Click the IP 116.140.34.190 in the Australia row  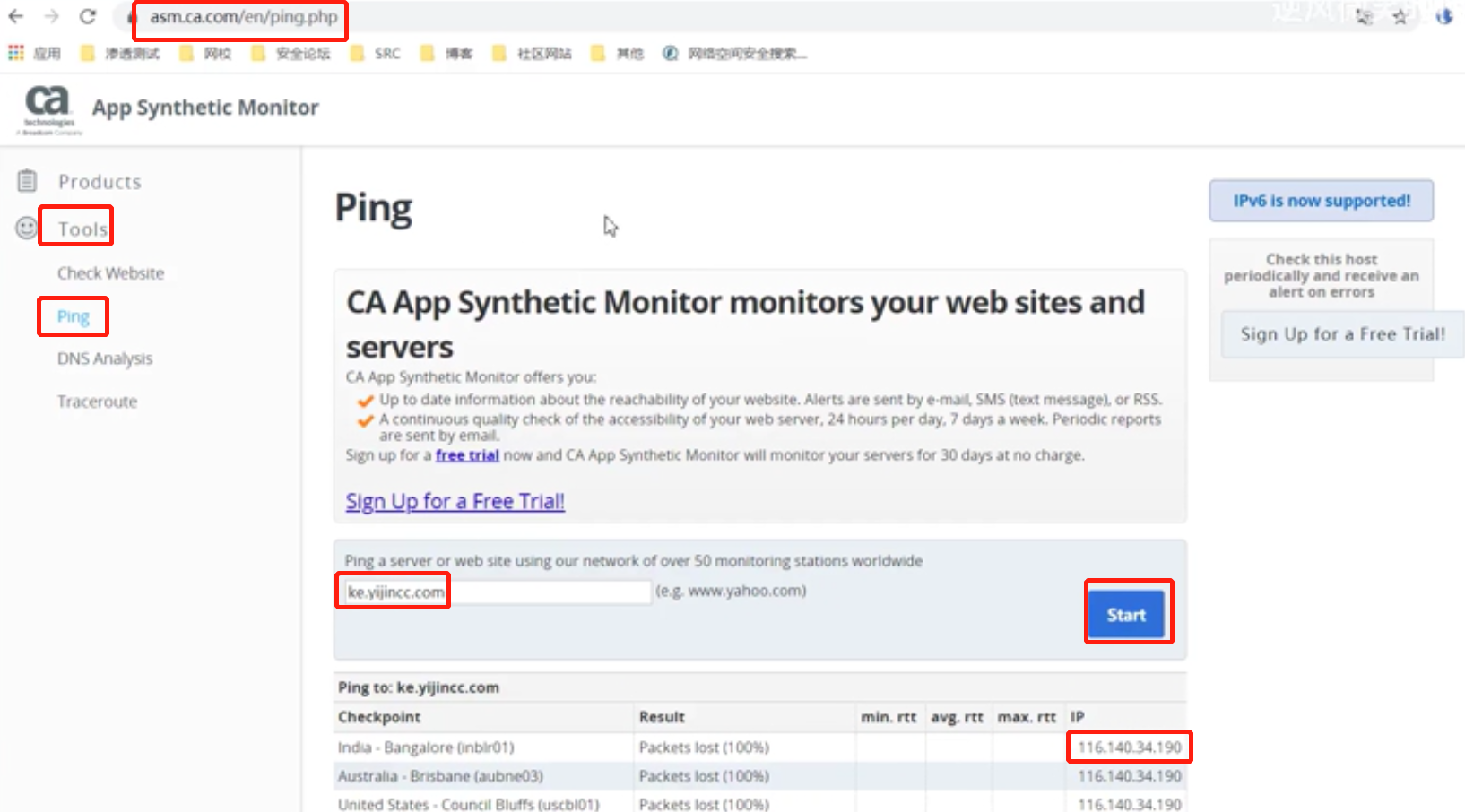[1130, 776]
